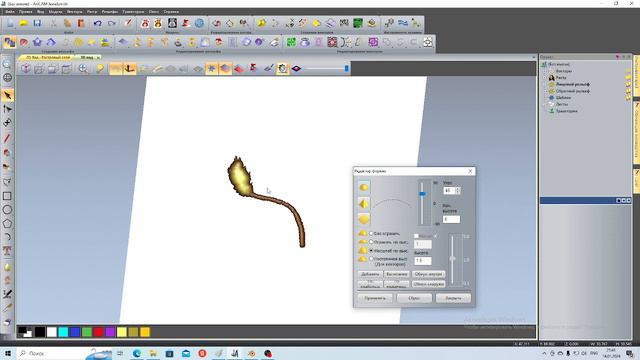The image size is (640, 360).
Task: Click the lightbulb icon in view toolbar
Action: coord(100,69)
